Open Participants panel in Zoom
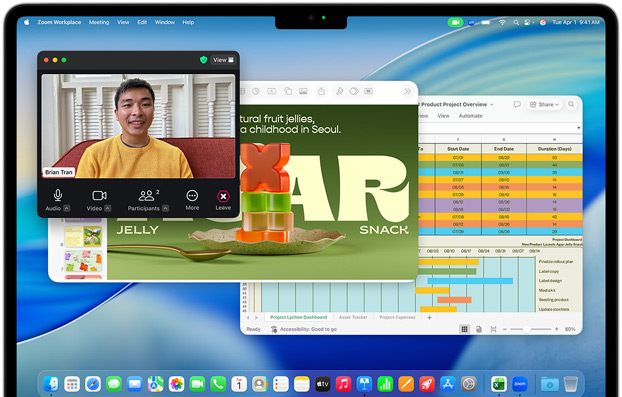This screenshot has height=397, width=622. click(146, 196)
